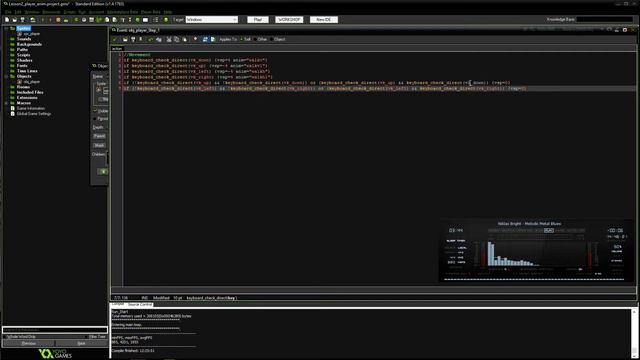Click music player seek bar

point(534,280)
